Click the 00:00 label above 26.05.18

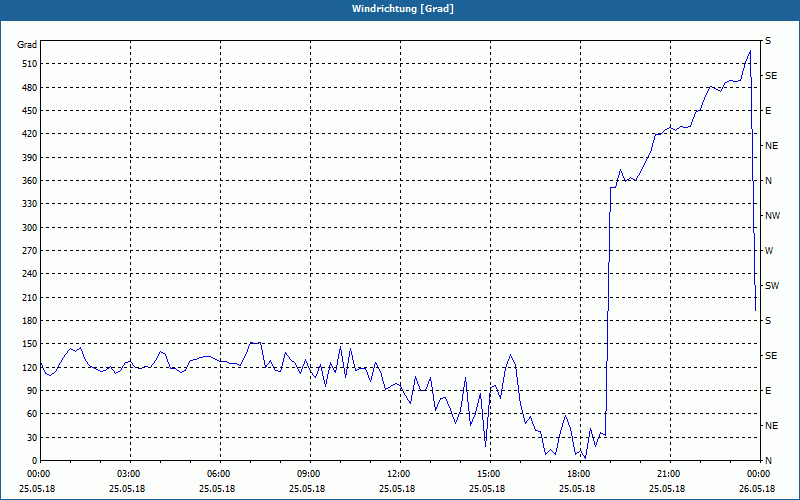pyautogui.click(x=757, y=473)
